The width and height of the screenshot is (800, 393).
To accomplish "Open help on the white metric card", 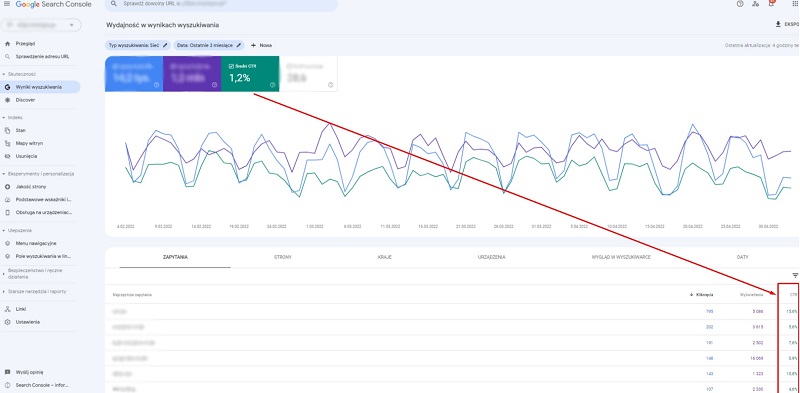I will 331,85.
